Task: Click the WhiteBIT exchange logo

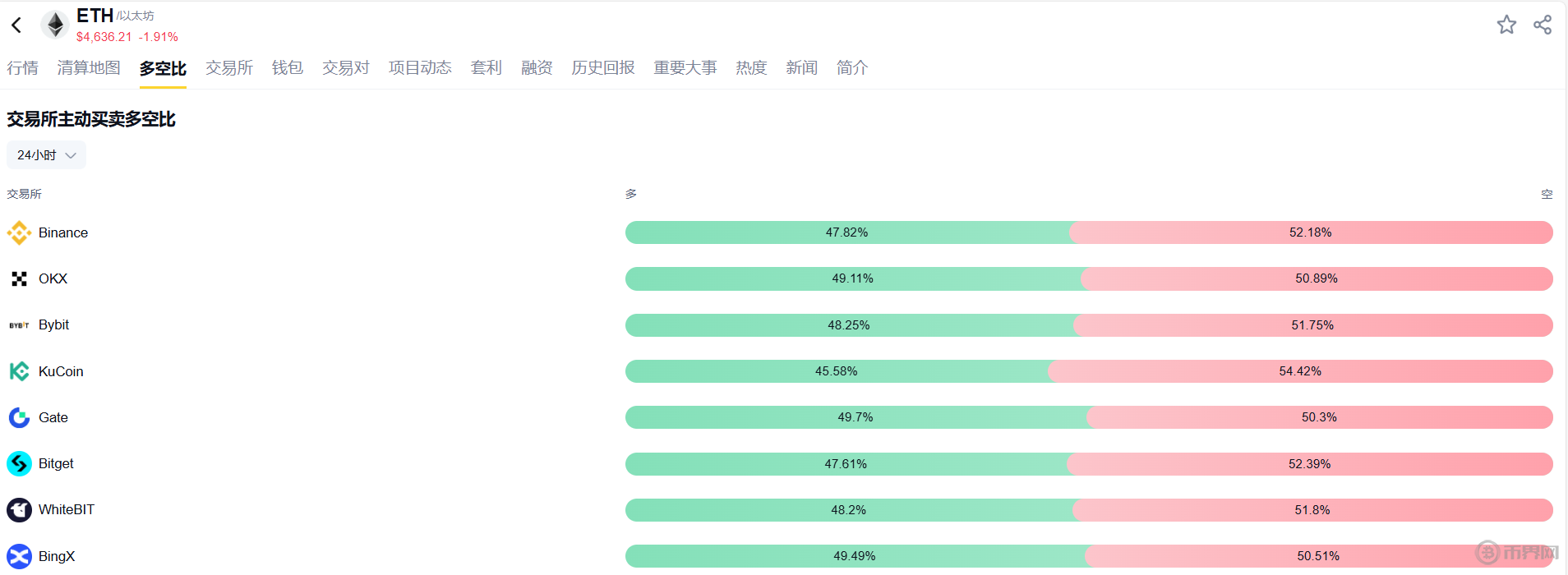Action: pos(19,510)
